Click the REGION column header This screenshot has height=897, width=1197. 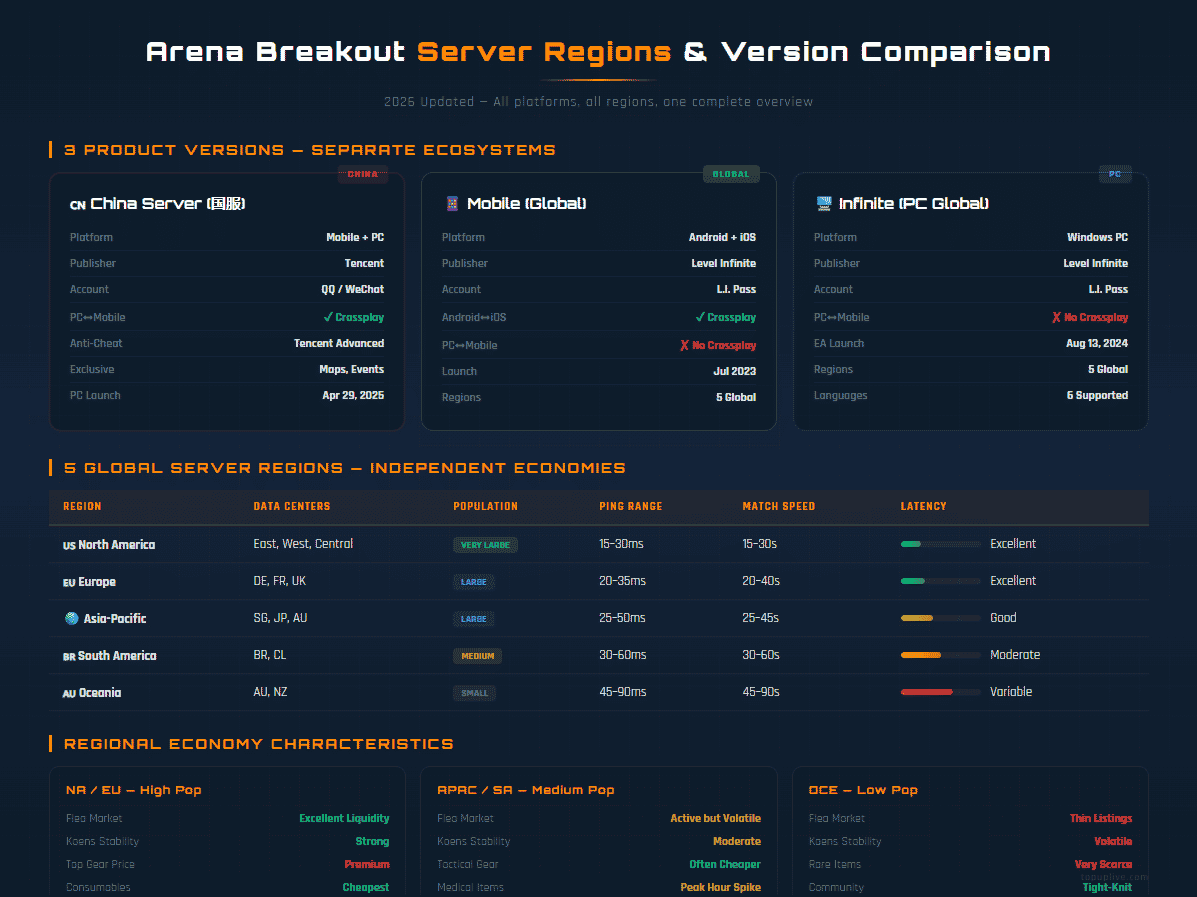[82, 506]
